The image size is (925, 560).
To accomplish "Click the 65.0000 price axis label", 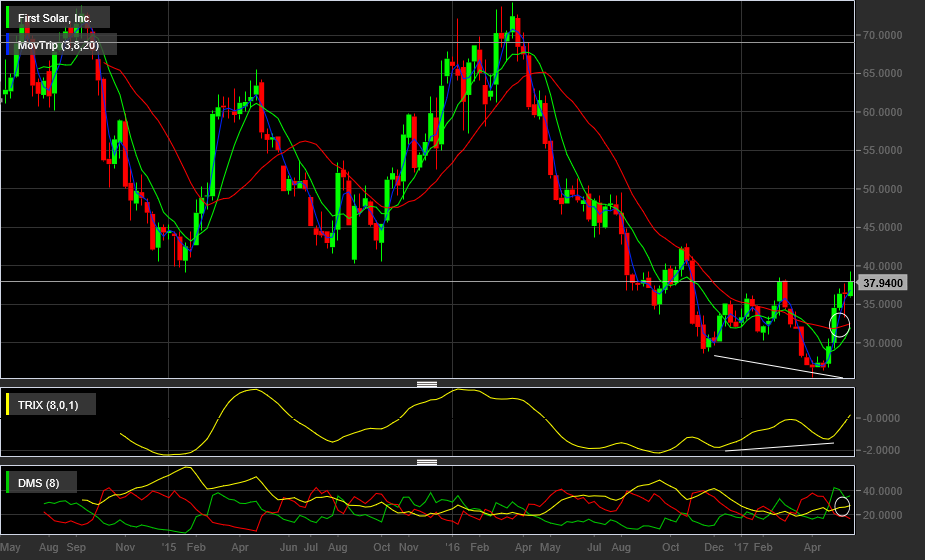I will point(883,74).
